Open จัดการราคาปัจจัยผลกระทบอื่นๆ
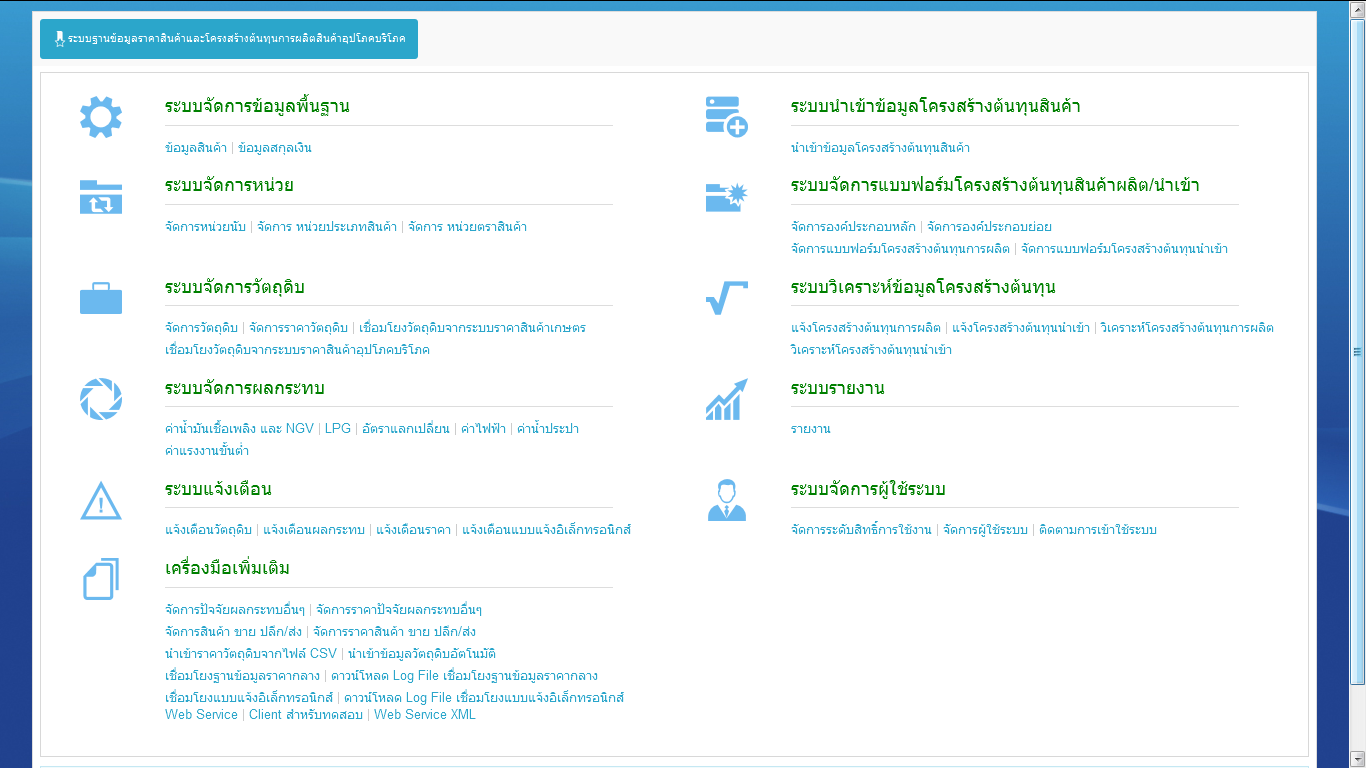Viewport: 1366px width, 768px height. tap(399, 610)
